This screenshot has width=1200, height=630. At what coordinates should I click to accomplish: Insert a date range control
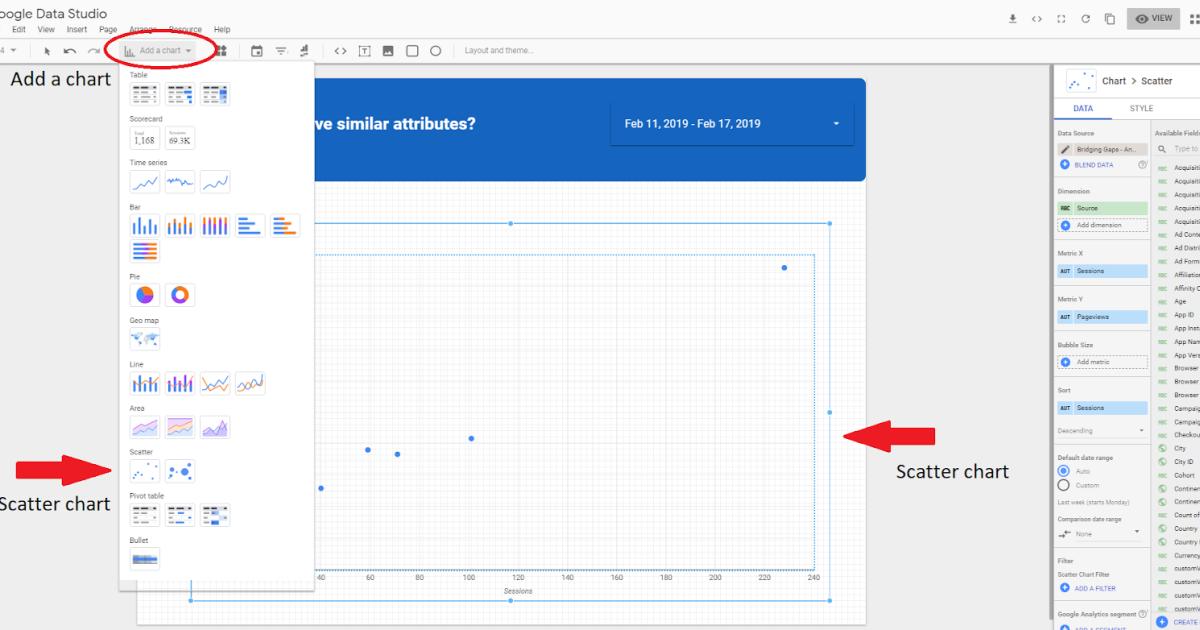point(257,50)
